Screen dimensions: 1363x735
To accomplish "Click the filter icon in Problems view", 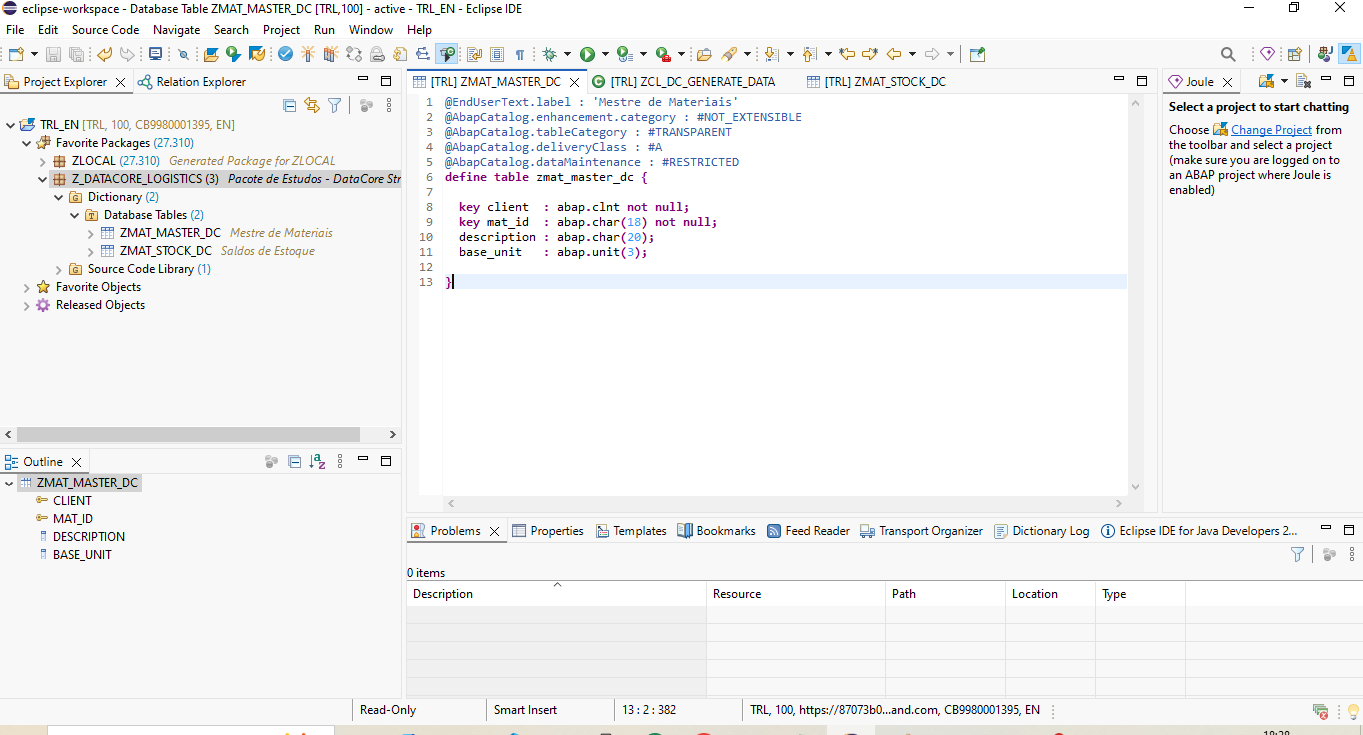I will [1297, 554].
